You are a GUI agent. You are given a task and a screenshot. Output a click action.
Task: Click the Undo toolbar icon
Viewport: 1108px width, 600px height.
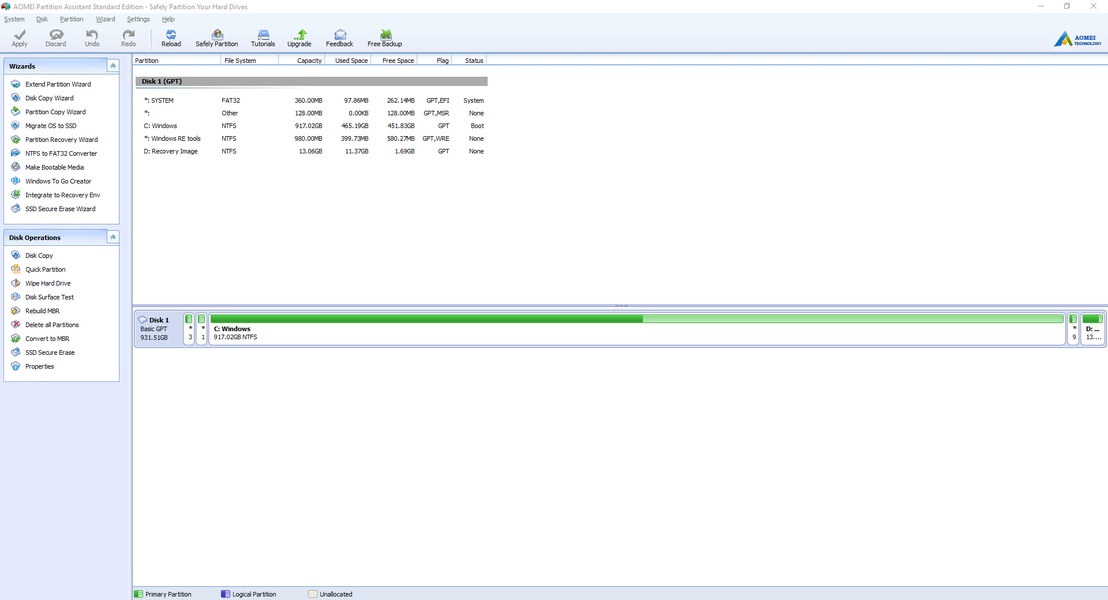92,38
